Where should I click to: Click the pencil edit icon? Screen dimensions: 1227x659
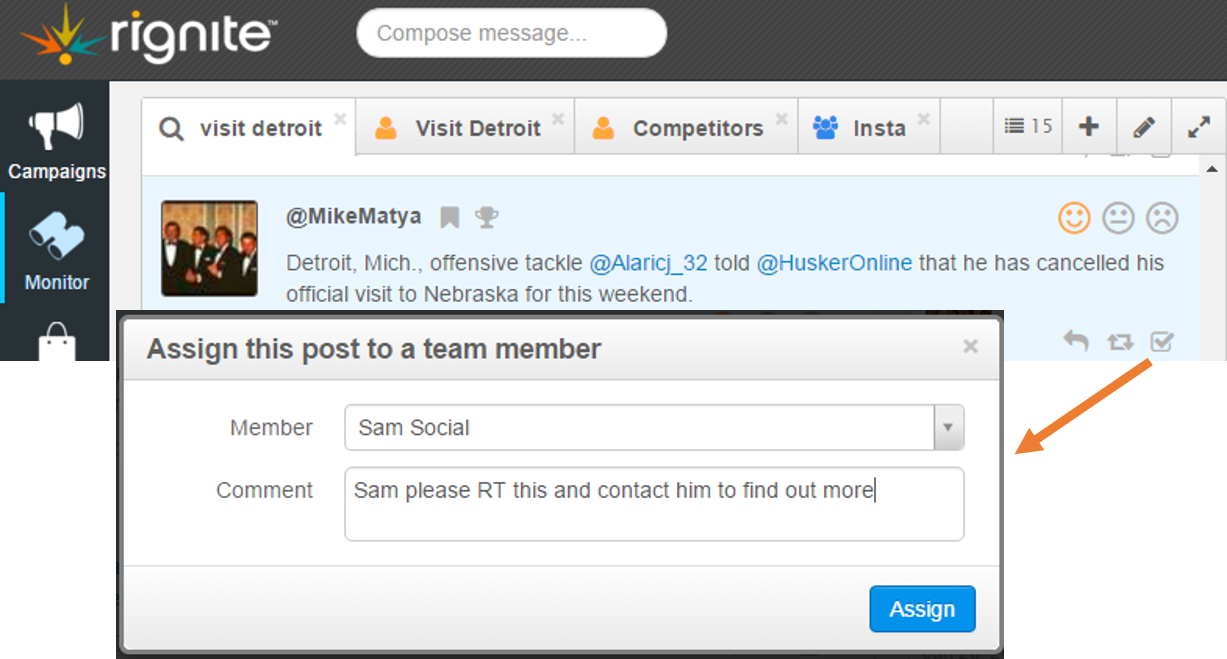[x=1144, y=127]
